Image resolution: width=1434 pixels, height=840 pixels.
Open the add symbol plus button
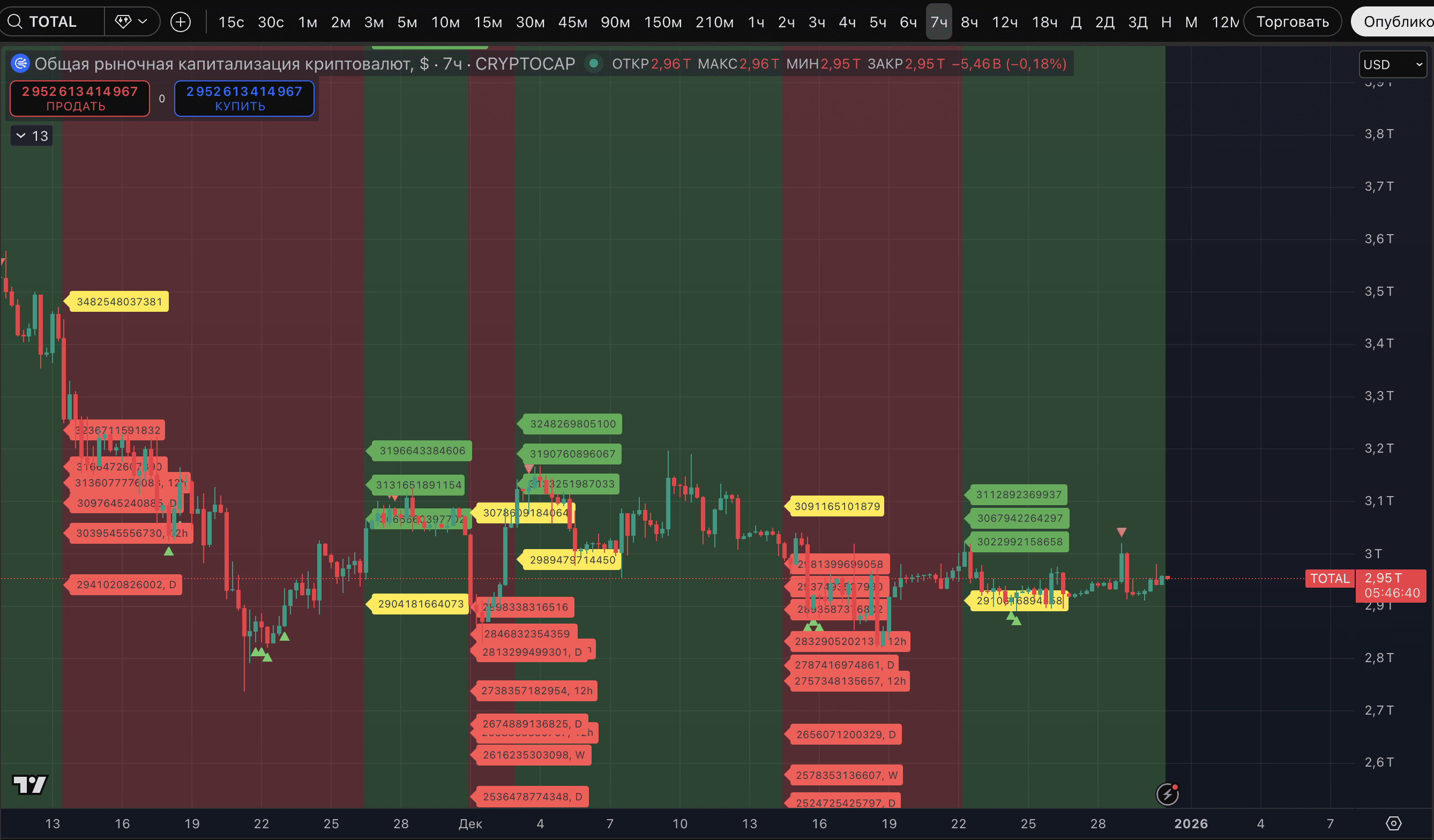tap(181, 21)
